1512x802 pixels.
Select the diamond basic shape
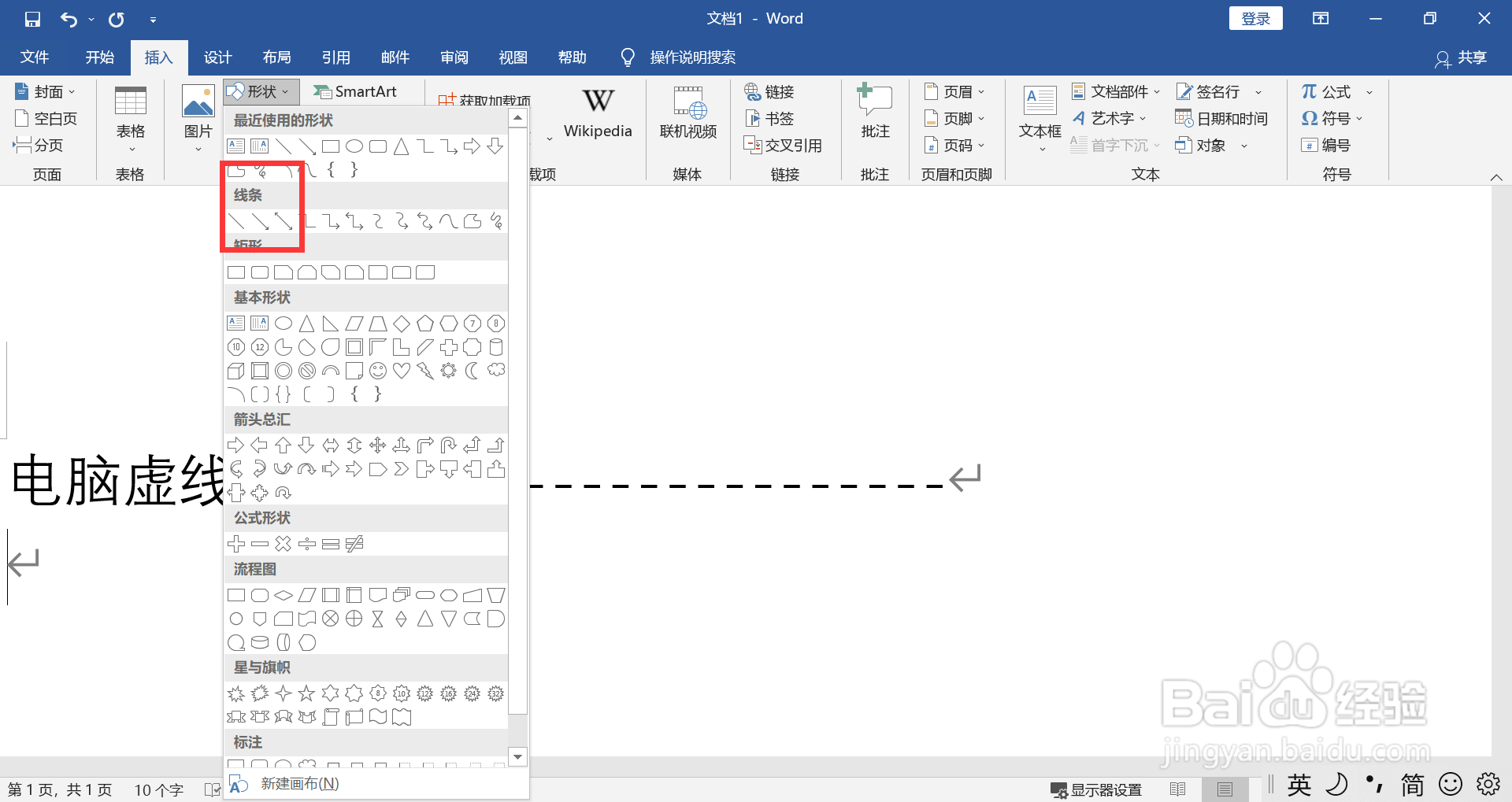402,323
